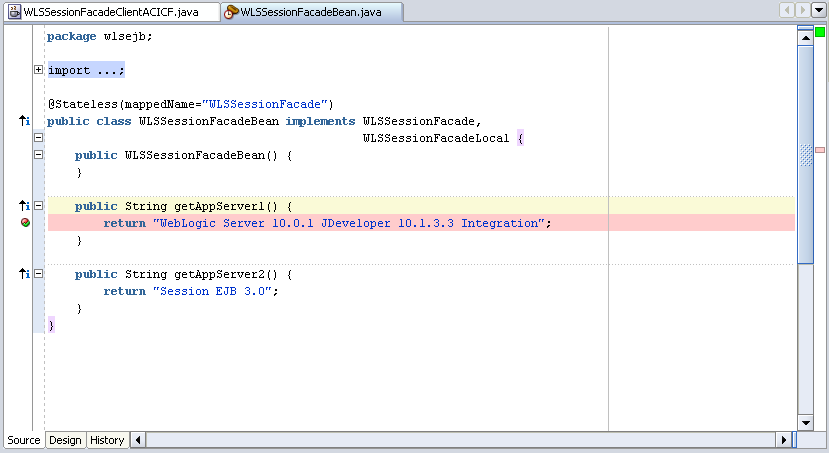The height and width of the screenshot is (453, 829).
Task: Open the Design view tab
Action: tap(65, 440)
